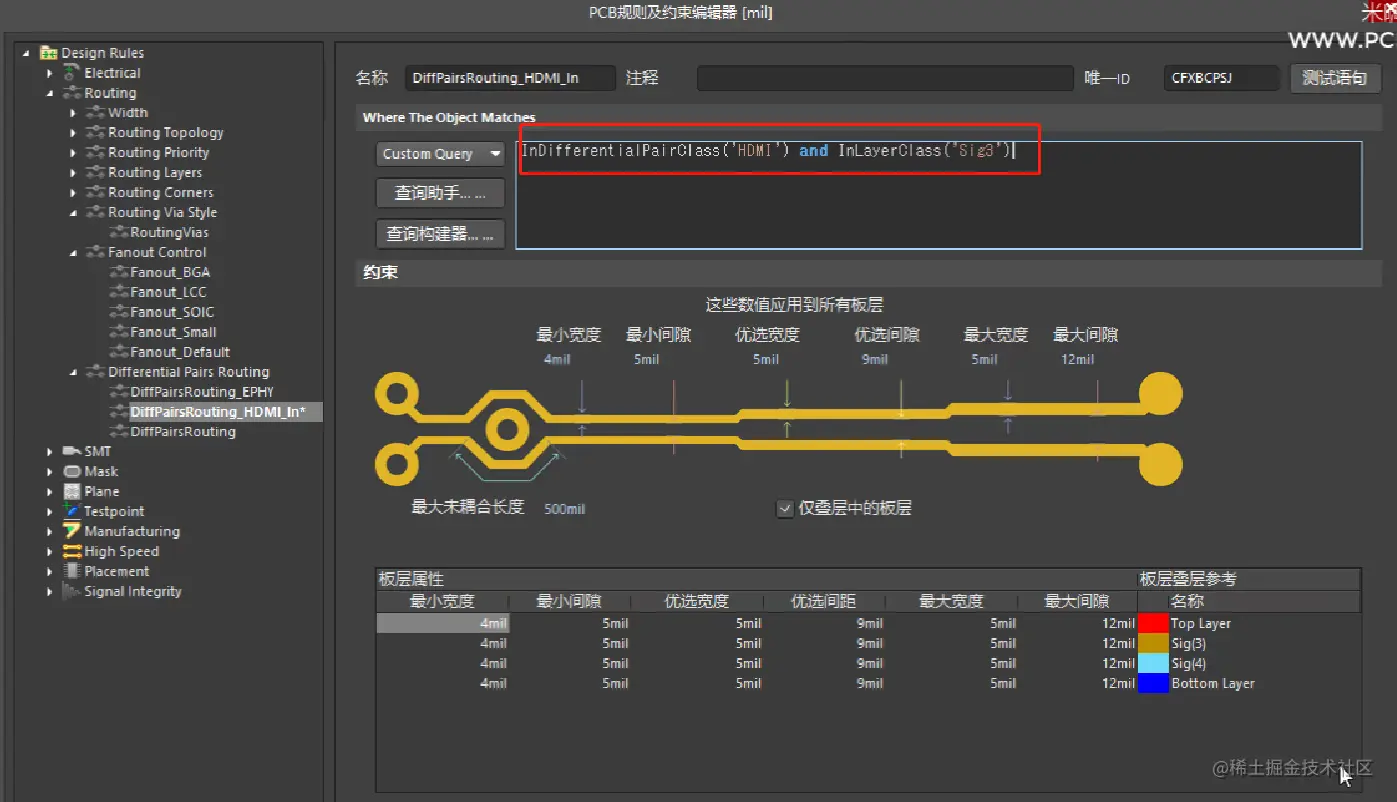Click the Design Rules folder icon
The width and height of the screenshot is (1397, 802).
[48, 53]
